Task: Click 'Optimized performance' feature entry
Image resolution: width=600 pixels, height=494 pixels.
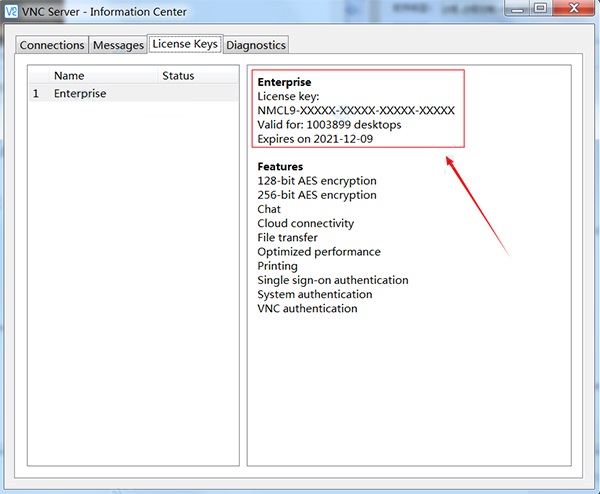Action: click(x=319, y=252)
